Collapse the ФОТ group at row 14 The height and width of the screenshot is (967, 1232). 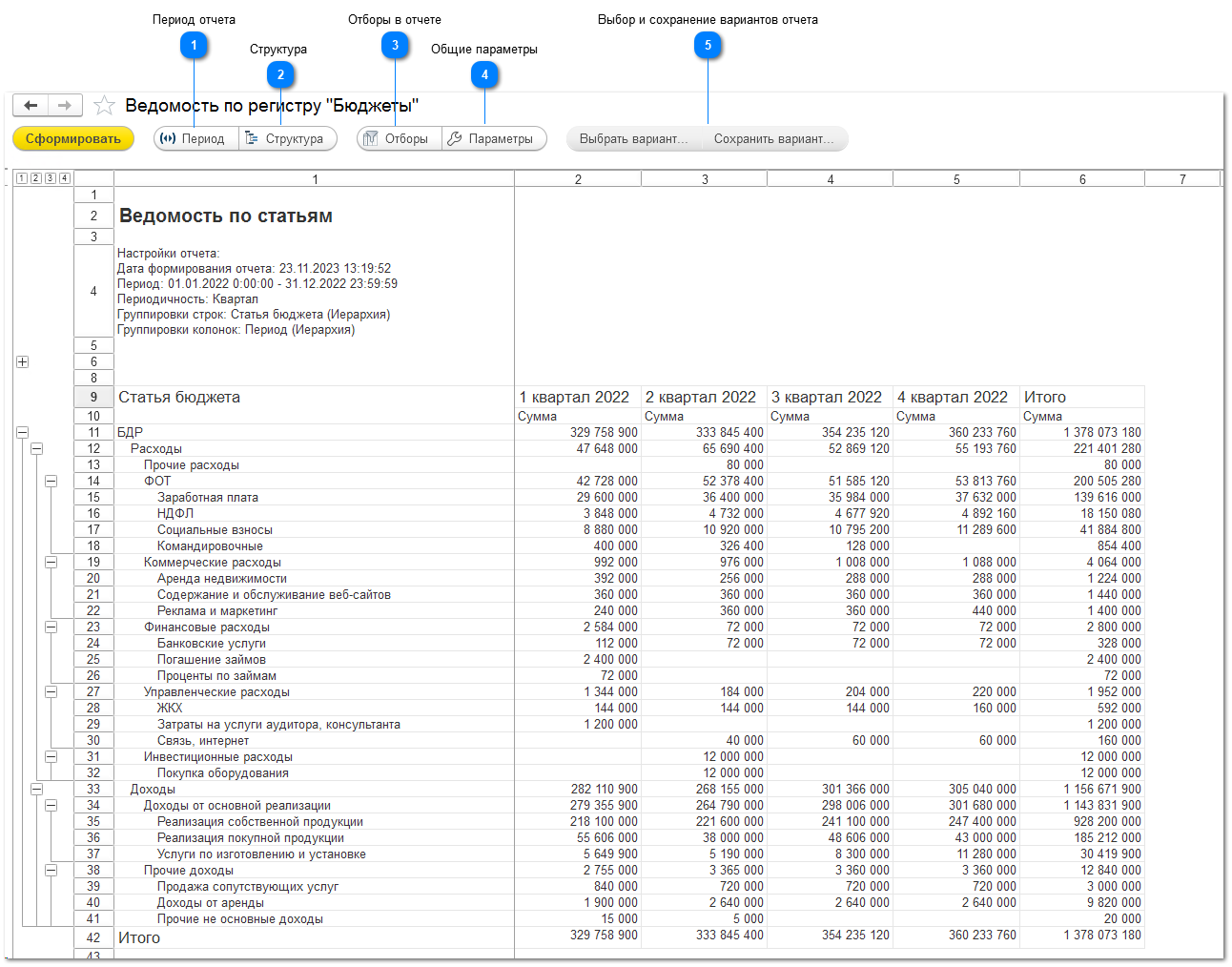coord(51,481)
